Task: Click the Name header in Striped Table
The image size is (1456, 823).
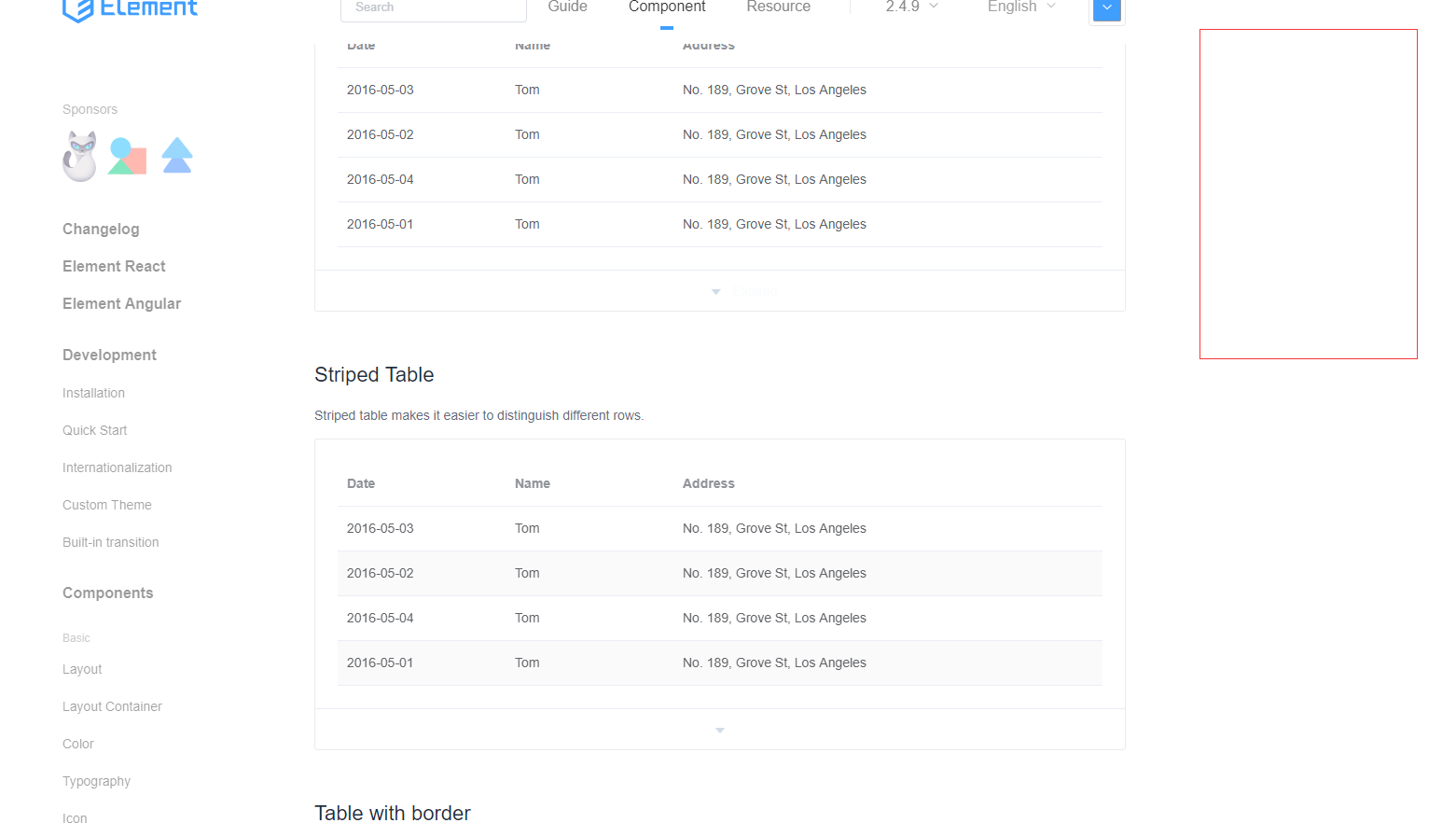Action: 533,483
